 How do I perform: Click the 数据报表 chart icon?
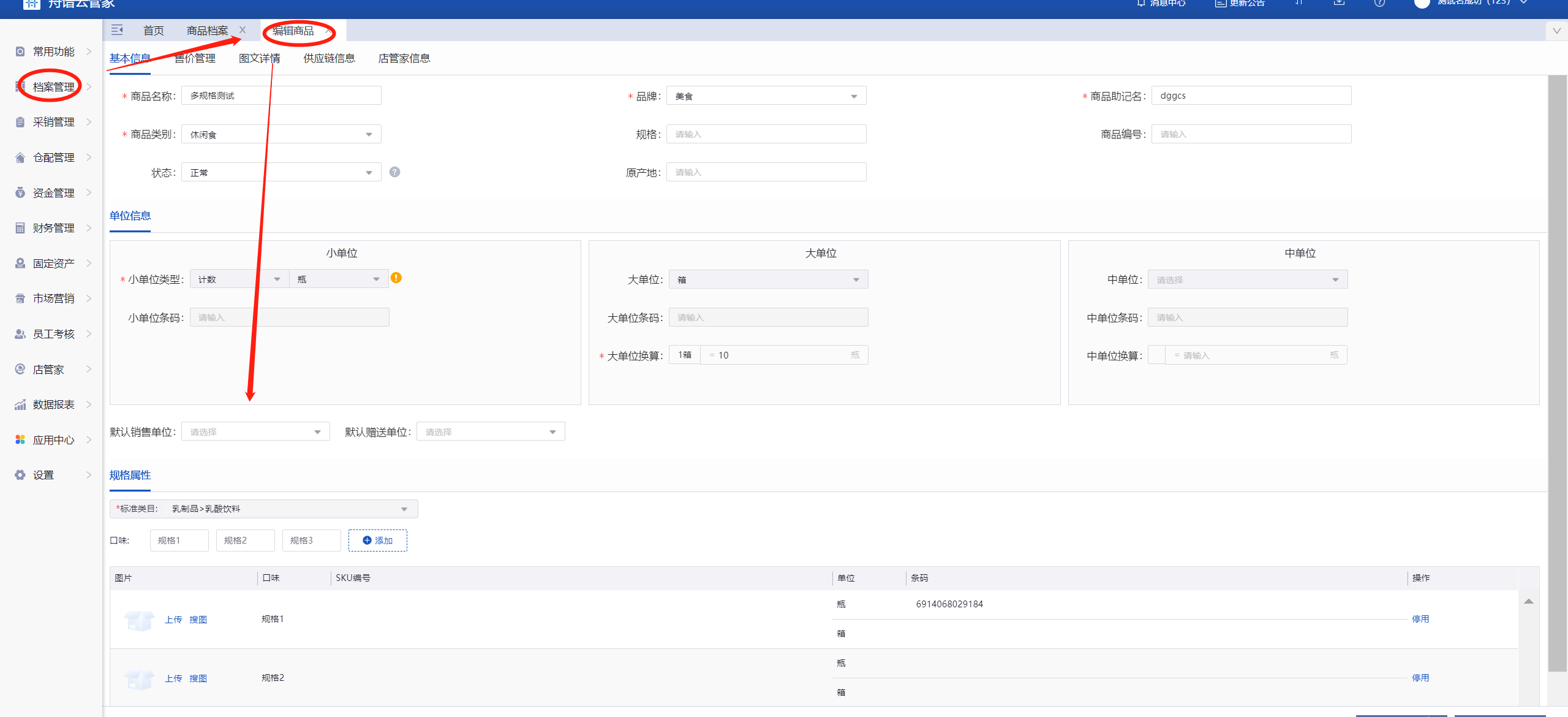(x=20, y=404)
